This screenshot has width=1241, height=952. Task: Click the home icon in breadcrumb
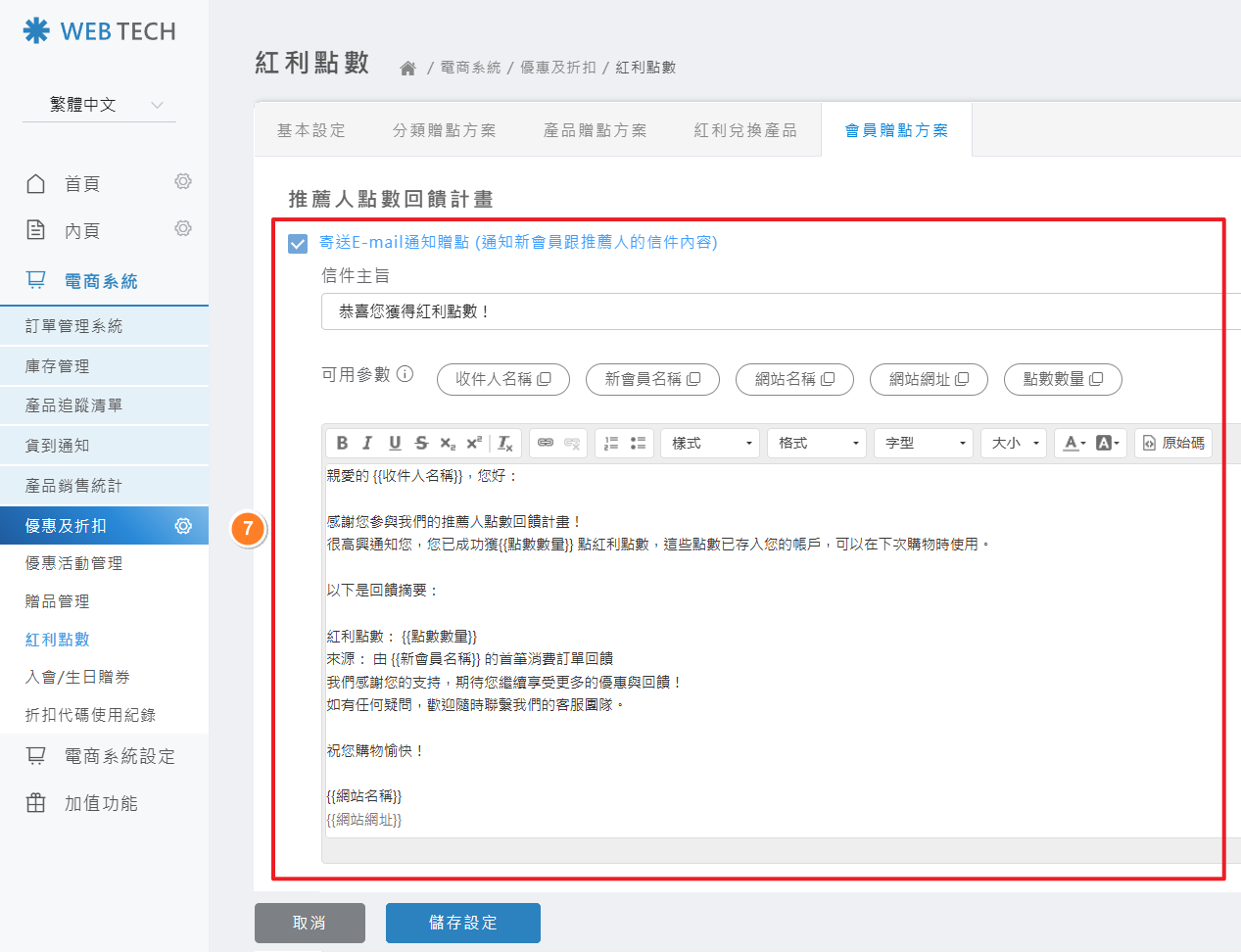(408, 68)
